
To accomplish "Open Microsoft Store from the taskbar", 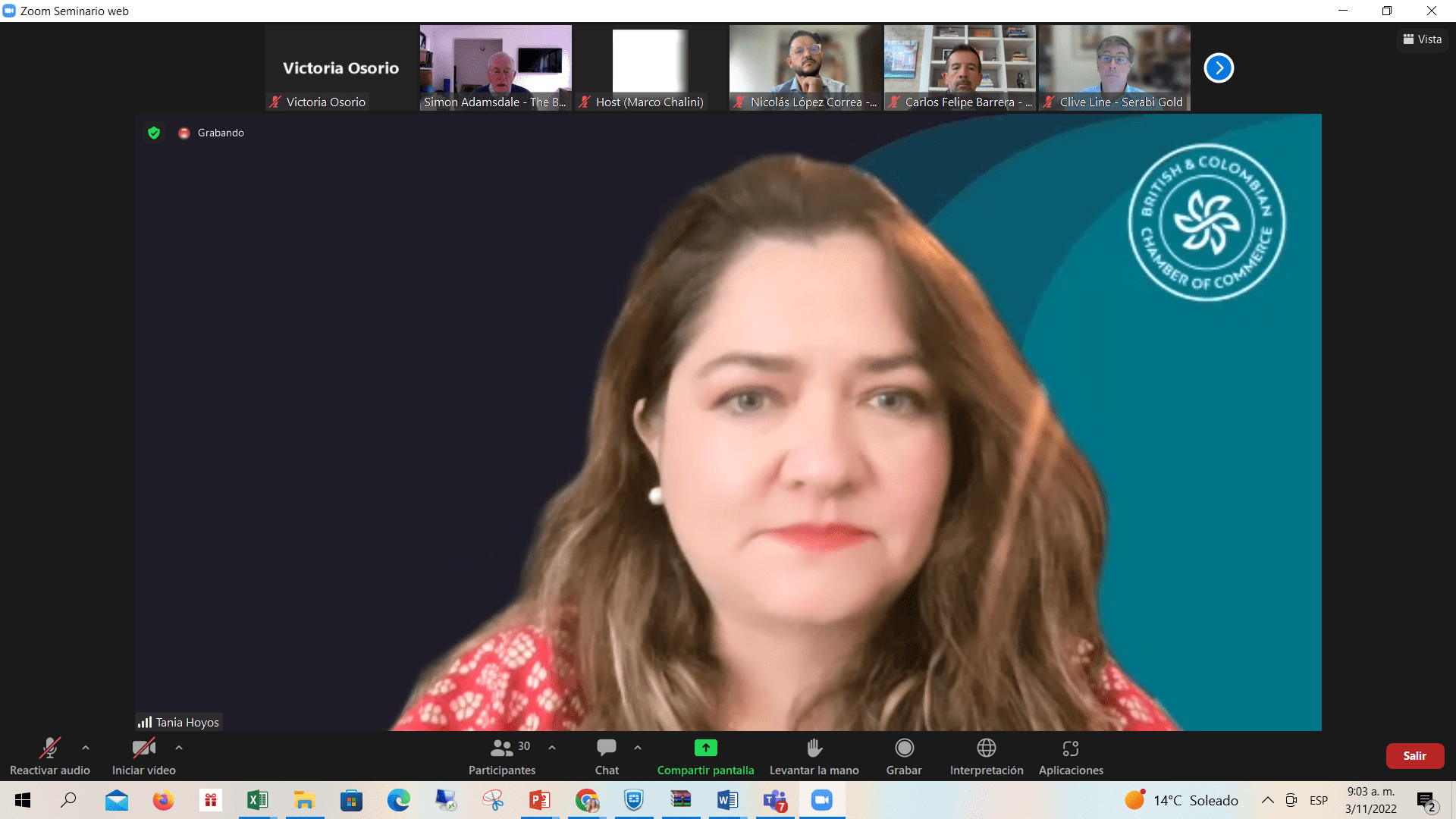I will (351, 800).
